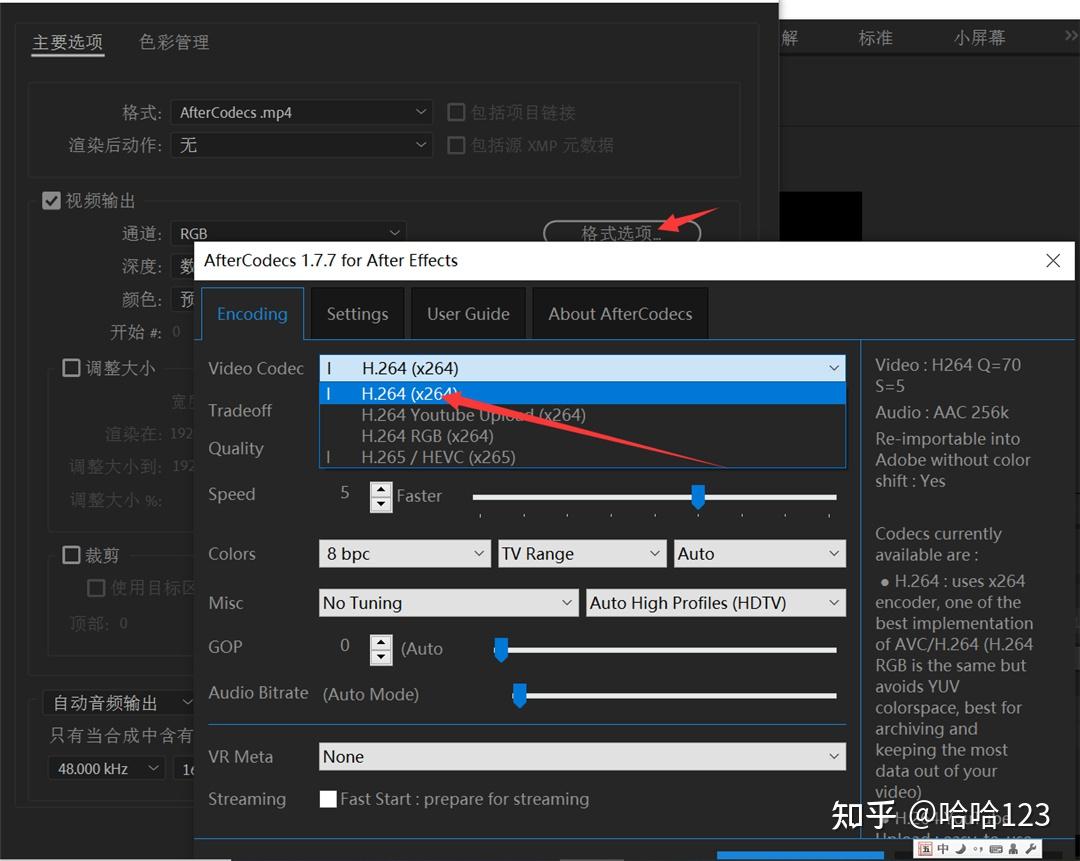The height and width of the screenshot is (861, 1080).
Task: Close the AfterCodecs 1.7.7 dialog
Action: pyautogui.click(x=1052, y=260)
